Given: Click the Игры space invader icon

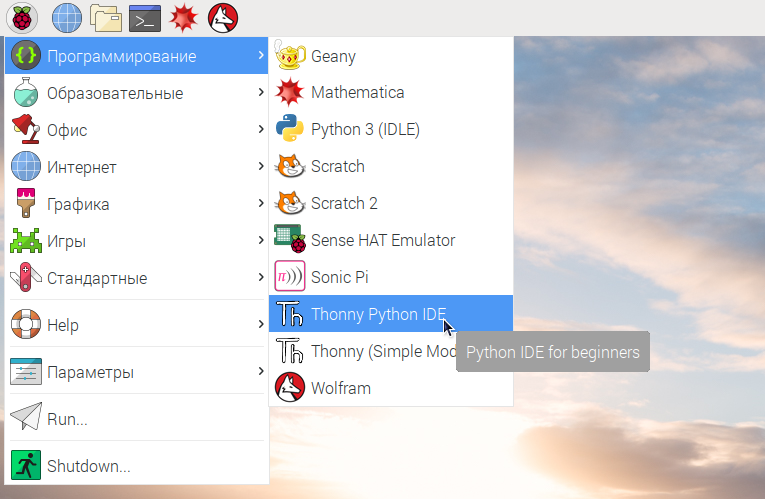Looking at the screenshot, I should [26, 240].
